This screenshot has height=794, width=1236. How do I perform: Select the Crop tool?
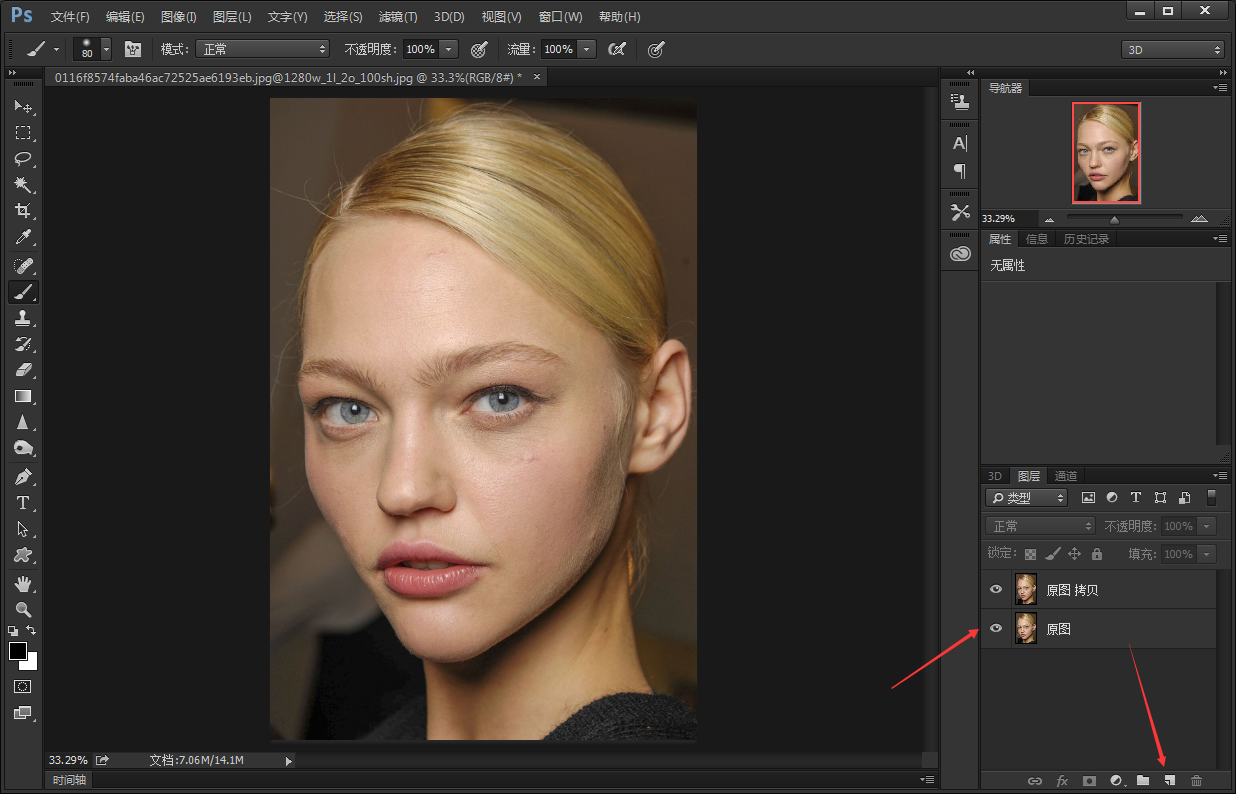tap(22, 211)
